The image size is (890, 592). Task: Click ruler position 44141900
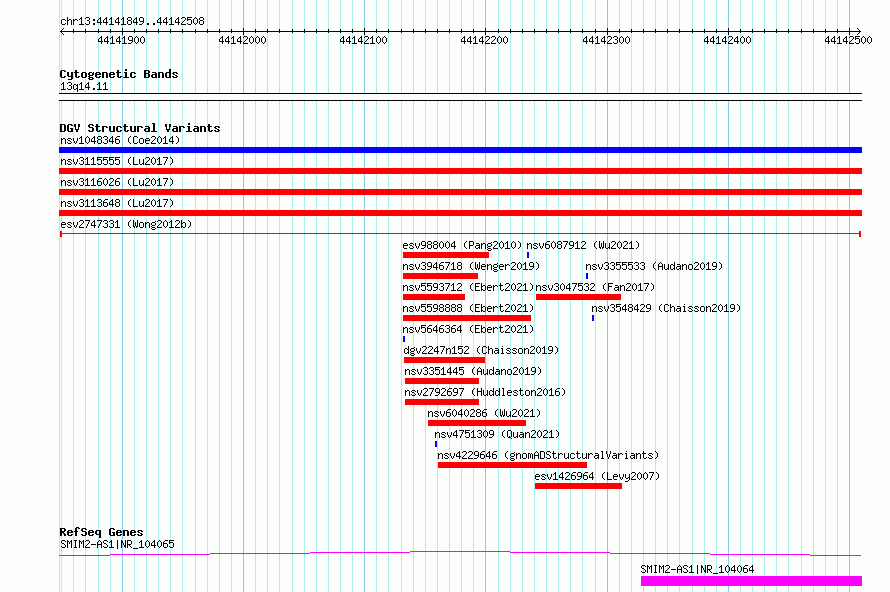[x=121, y=40]
